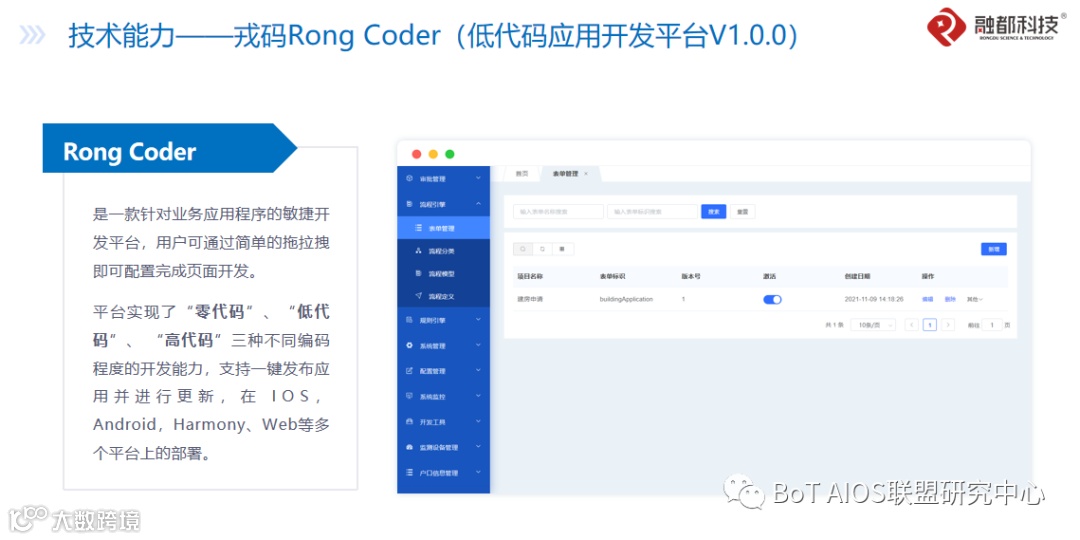Select page number 1 in pagination
Viewport: 1080px width, 540px height.
(x=930, y=324)
